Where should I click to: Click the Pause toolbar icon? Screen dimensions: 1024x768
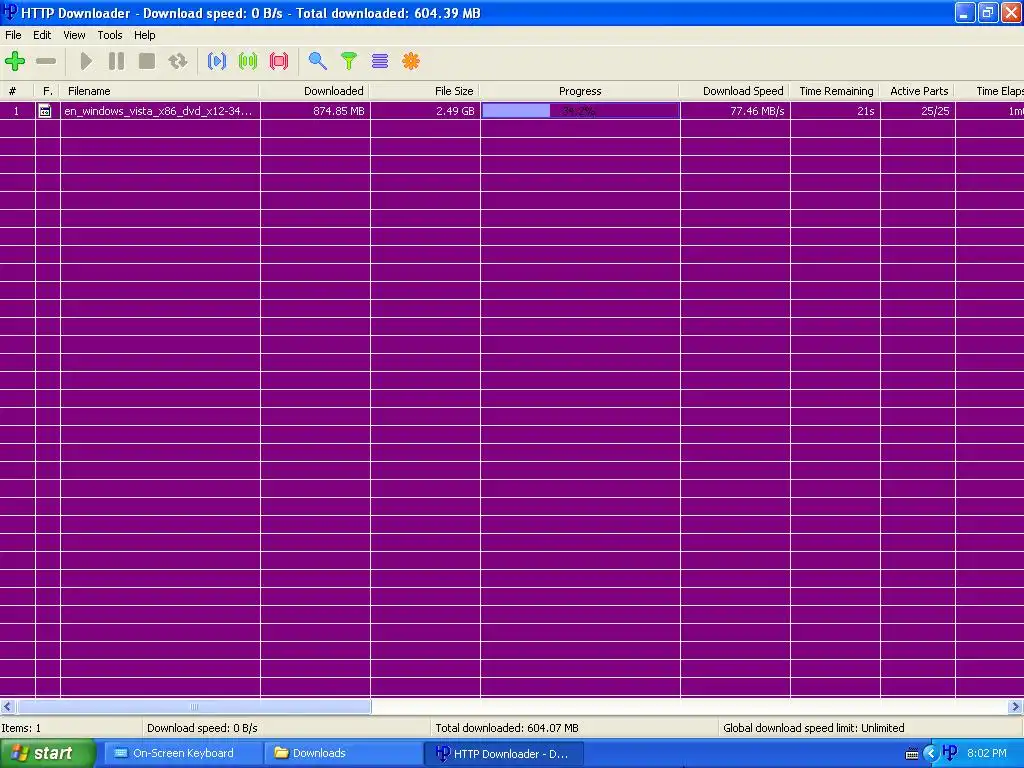[116, 61]
